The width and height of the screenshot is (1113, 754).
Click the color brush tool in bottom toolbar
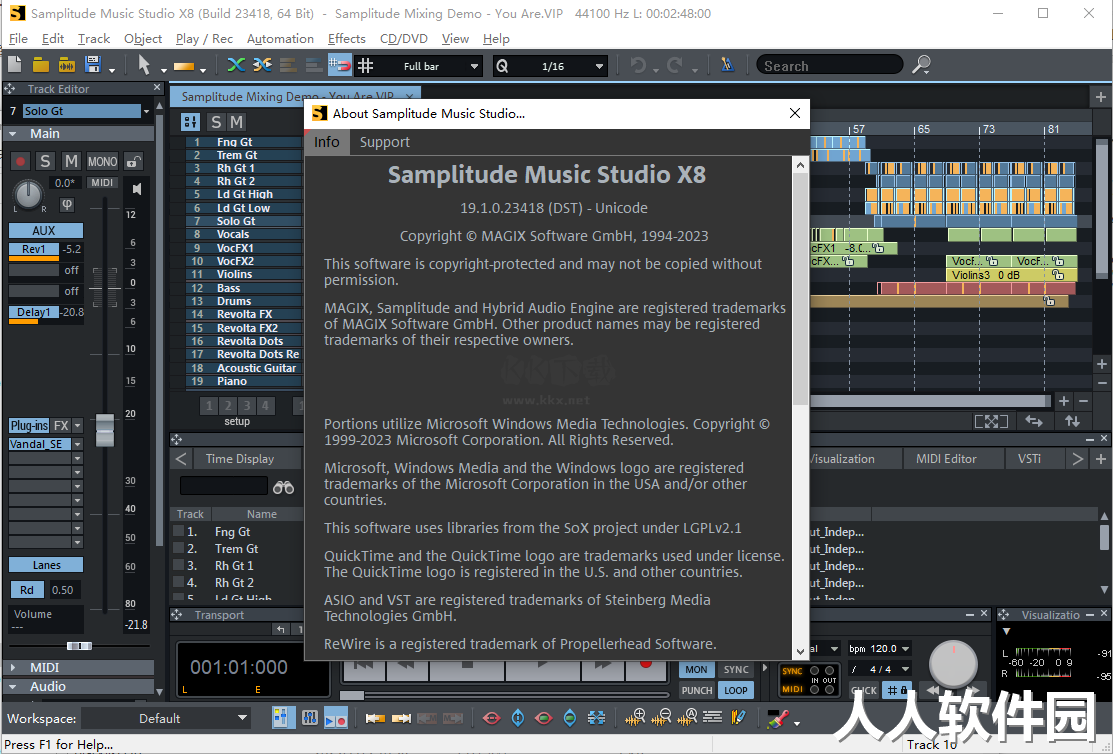(778, 719)
